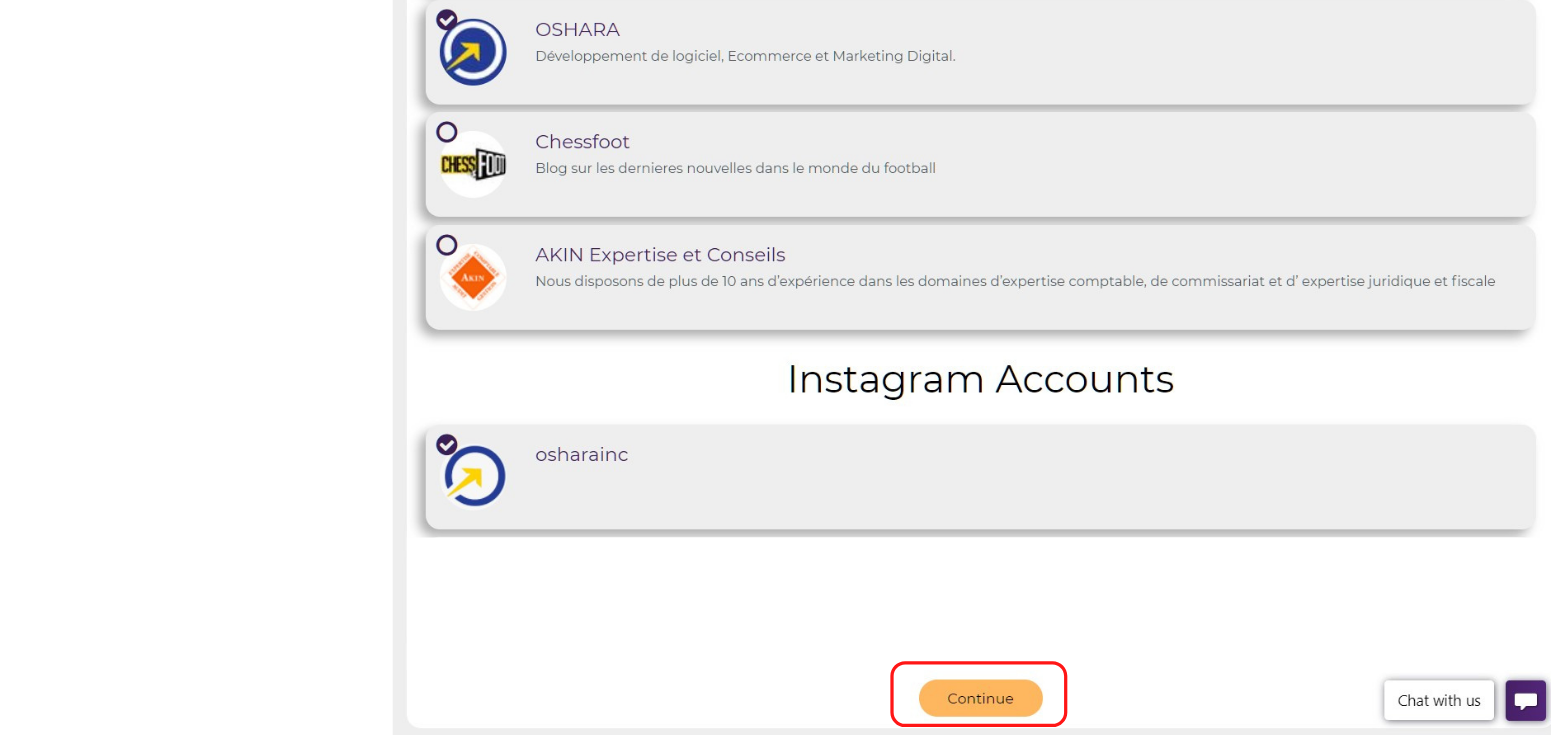This screenshot has width=1551, height=735.
Task: Click the AKIN expertise description text
Action: click(x=1015, y=281)
